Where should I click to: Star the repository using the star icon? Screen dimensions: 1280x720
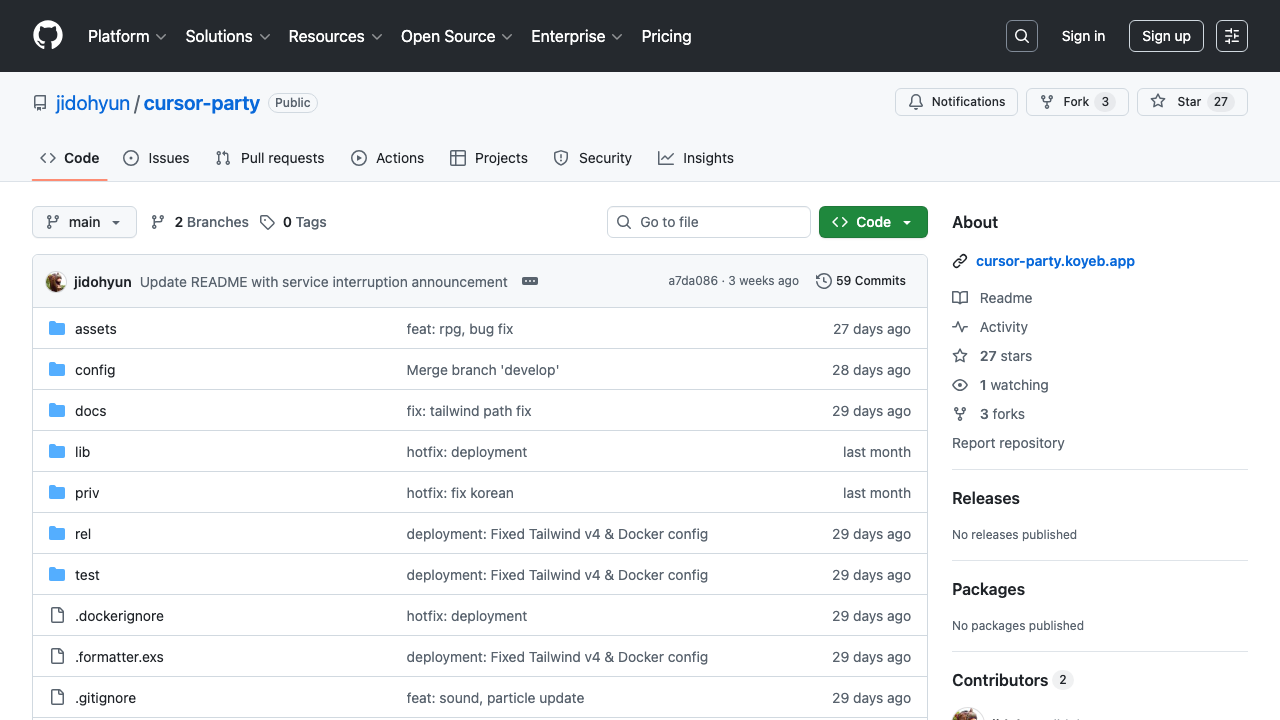tap(1158, 101)
